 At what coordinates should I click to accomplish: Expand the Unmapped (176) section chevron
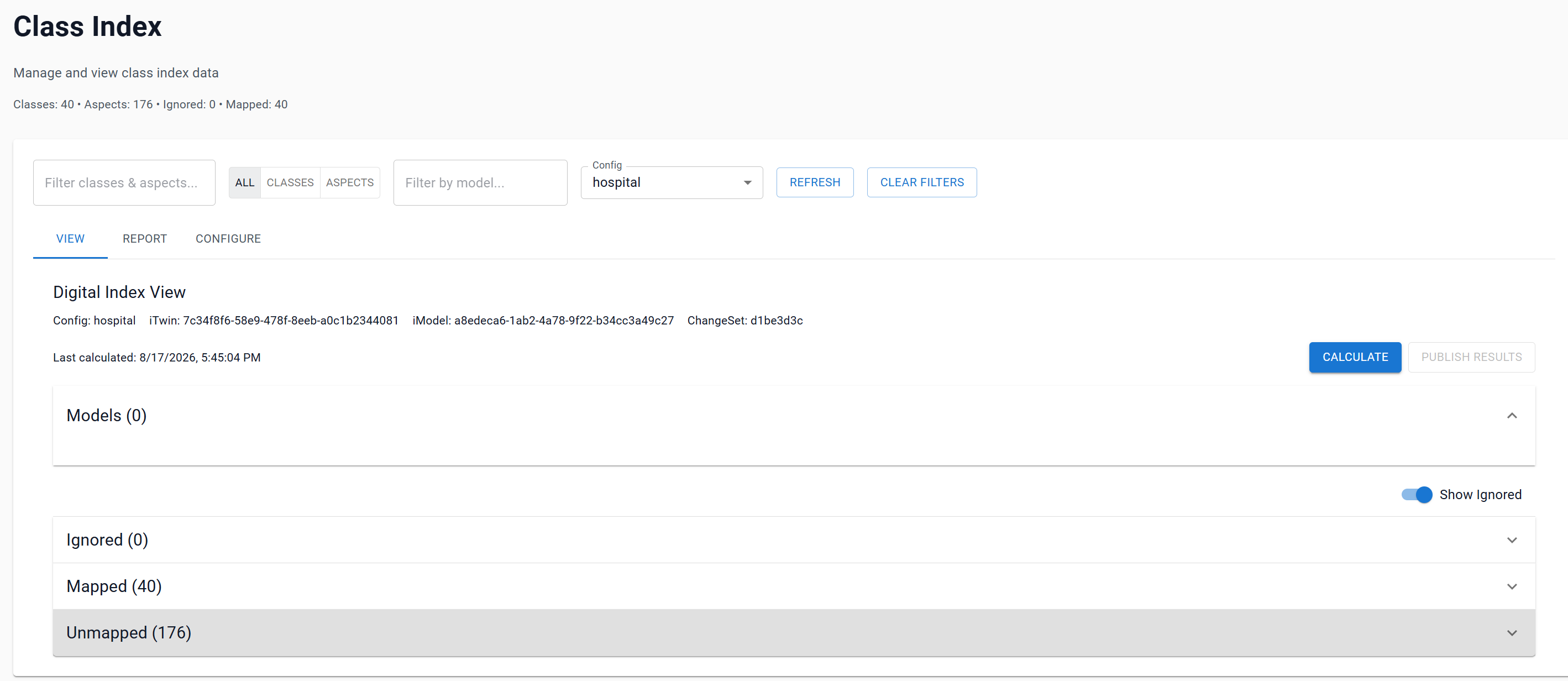coord(1512,633)
